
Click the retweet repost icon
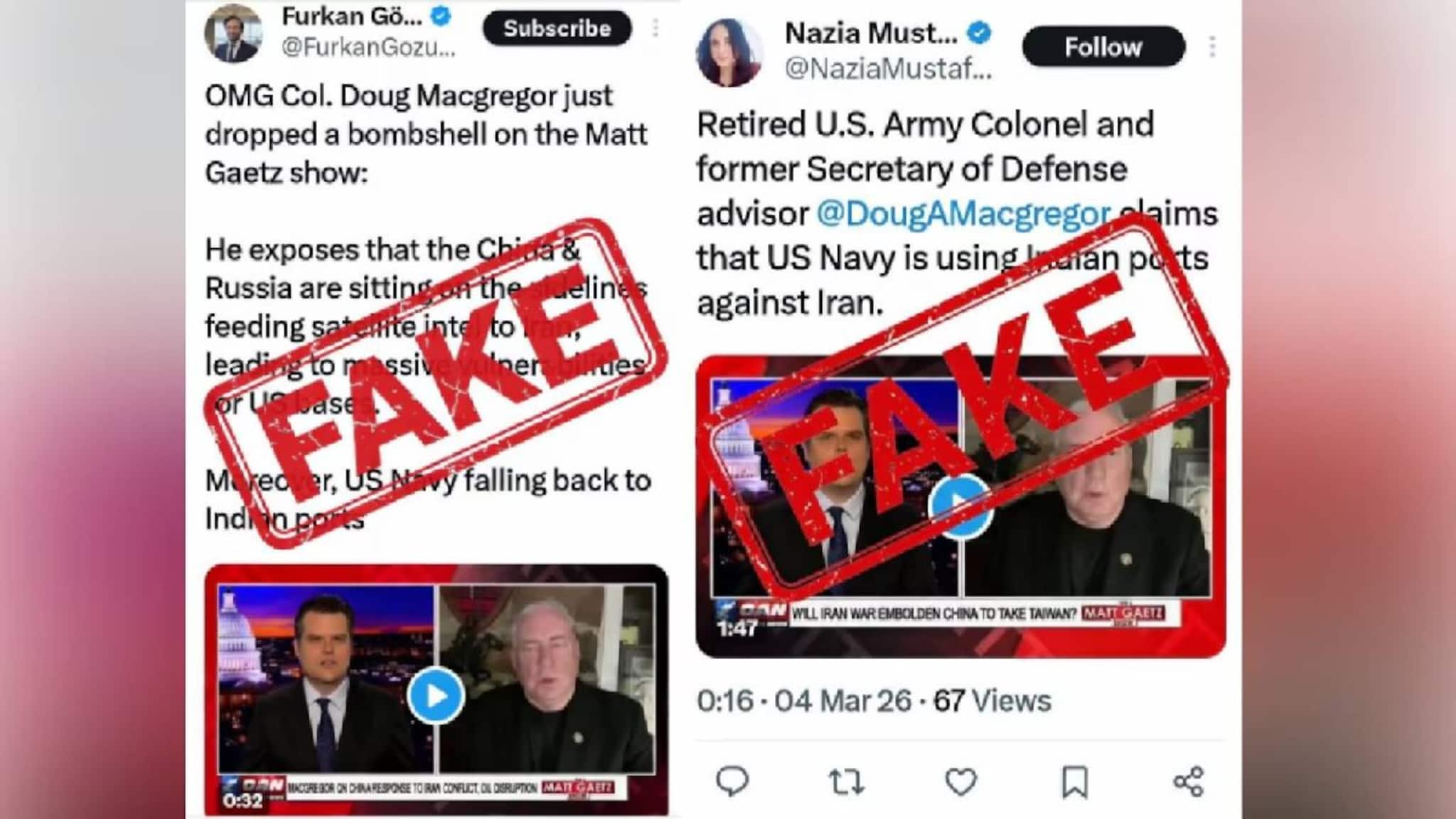point(846,782)
